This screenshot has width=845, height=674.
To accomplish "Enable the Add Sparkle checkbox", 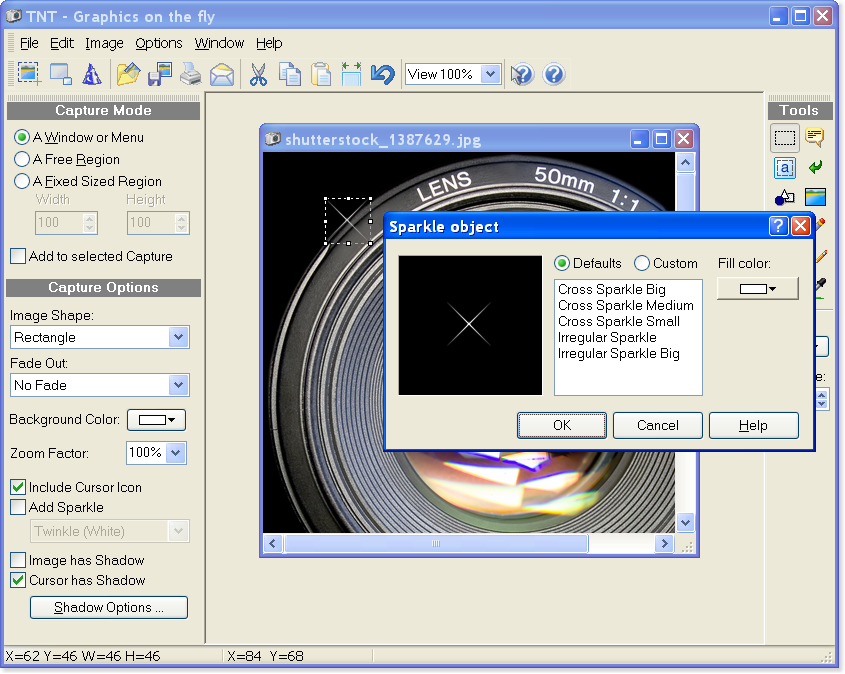I will coord(18,507).
